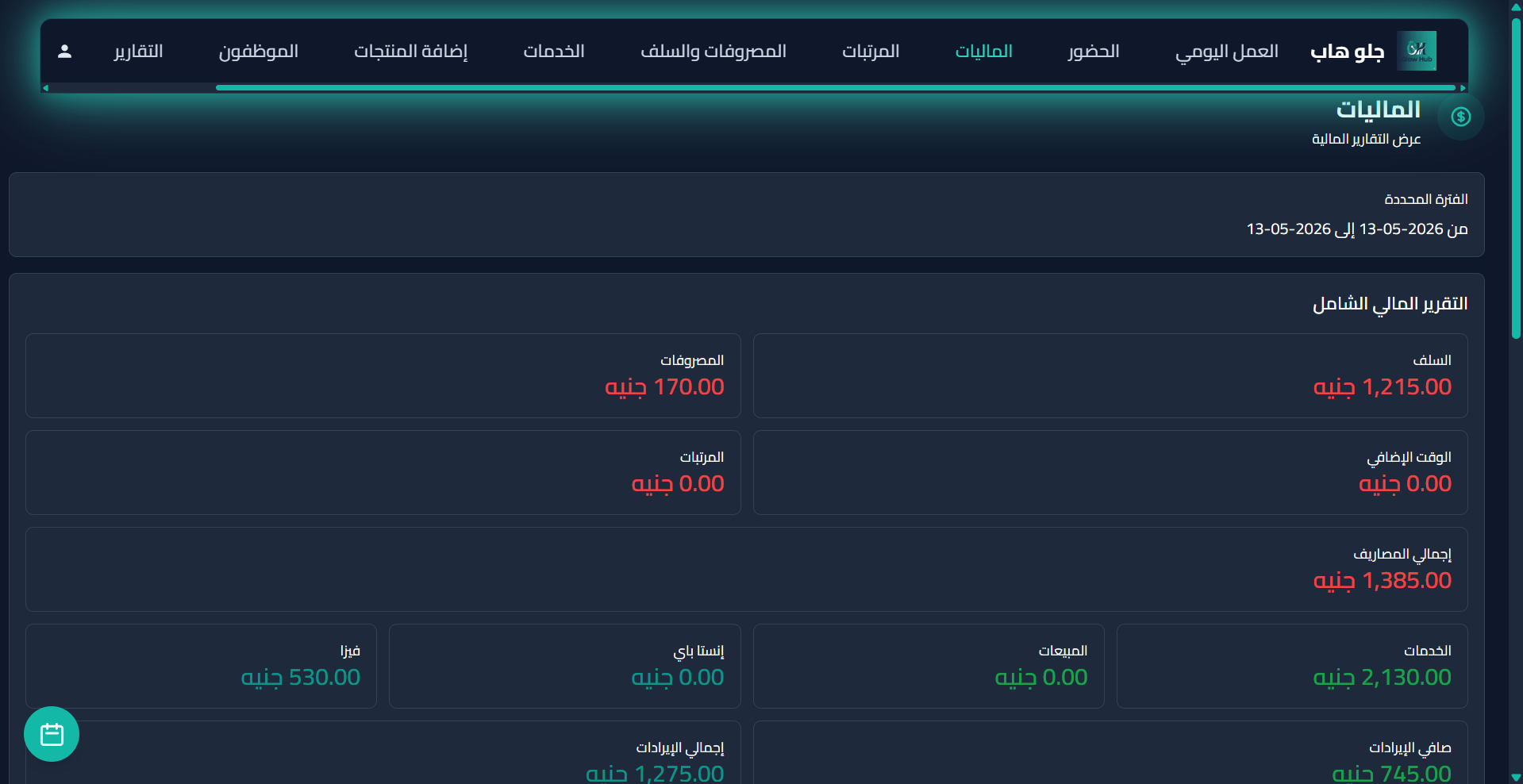Image resolution: width=1523 pixels, height=784 pixels.
Task: Click the navbar horizontal scrollbar thumb
Action: (x=836, y=88)
